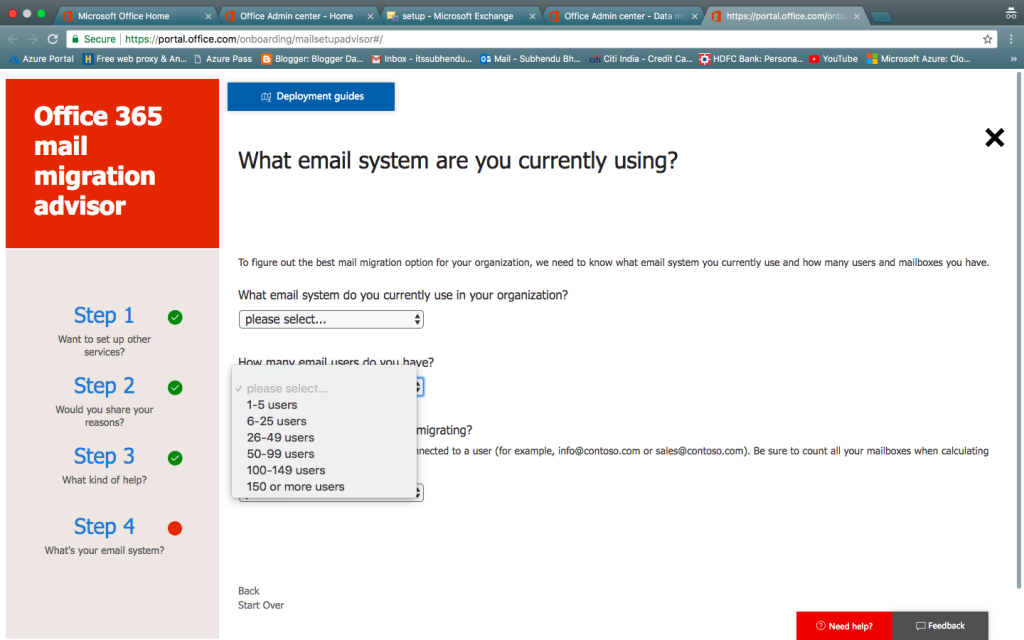Click the green checkmark beside Step 3

tap(175, 458)
